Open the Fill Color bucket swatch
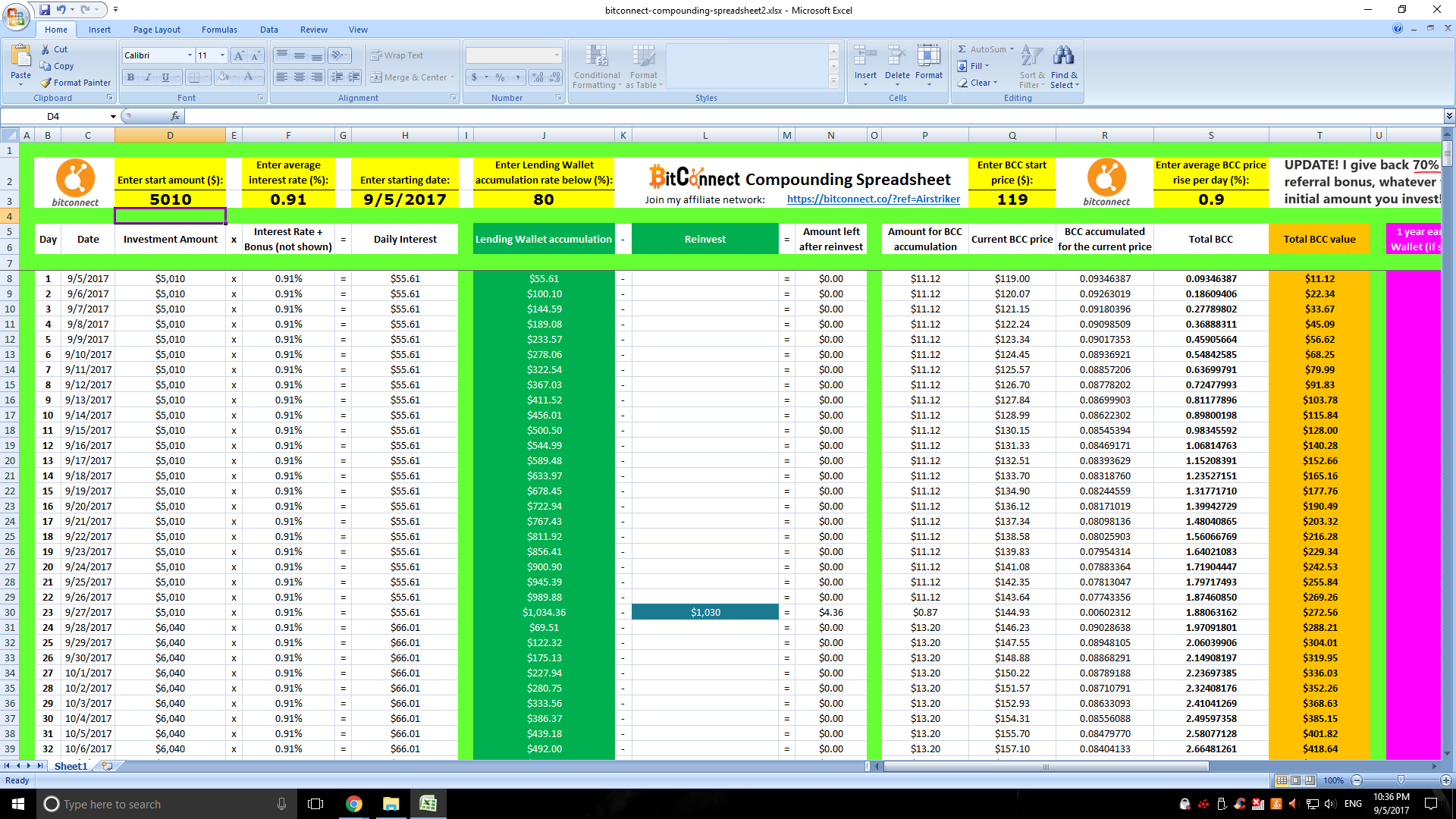Screen dimensions: 1456x819 click(x=223, y=77)
